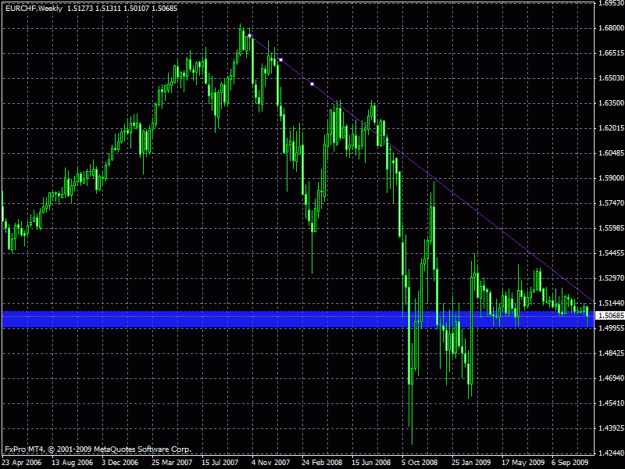625x469 pixels.
Task: Click the date label 25 Jan 2009
Action: click(x=471, y=462)
